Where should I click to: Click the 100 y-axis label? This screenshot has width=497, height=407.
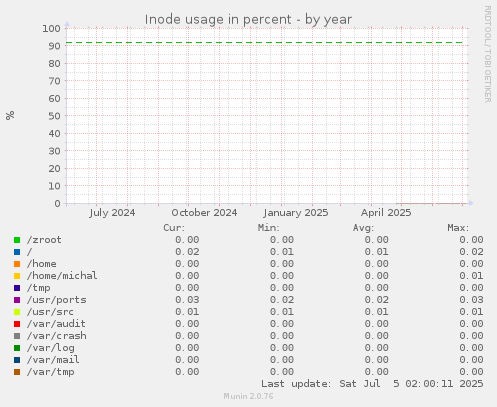tap(51, 29)
